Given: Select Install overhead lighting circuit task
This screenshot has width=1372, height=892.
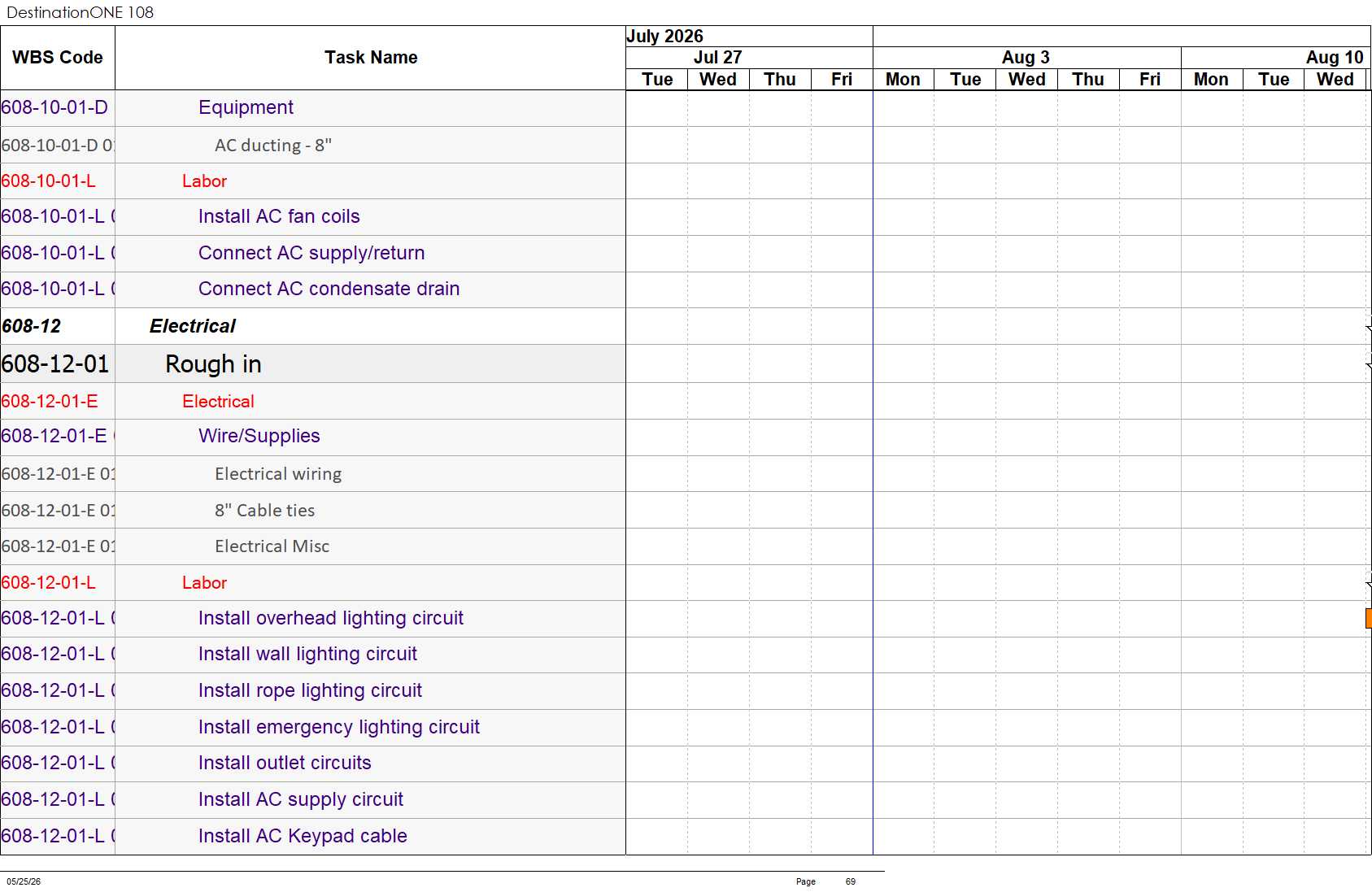Looking at the screenshot, I should (x=331, y=618).
